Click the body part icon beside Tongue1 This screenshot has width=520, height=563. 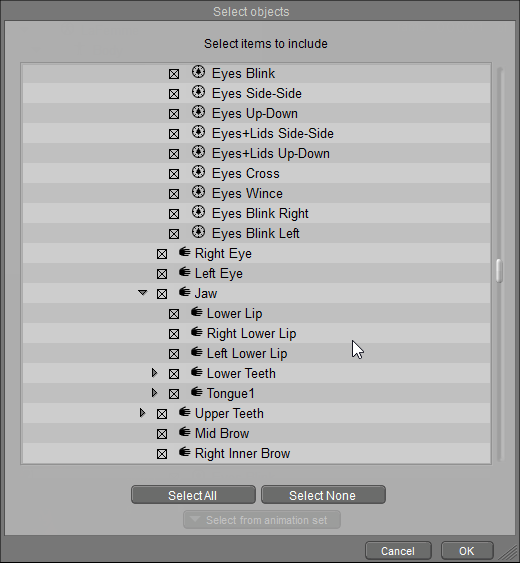[197, 392]
